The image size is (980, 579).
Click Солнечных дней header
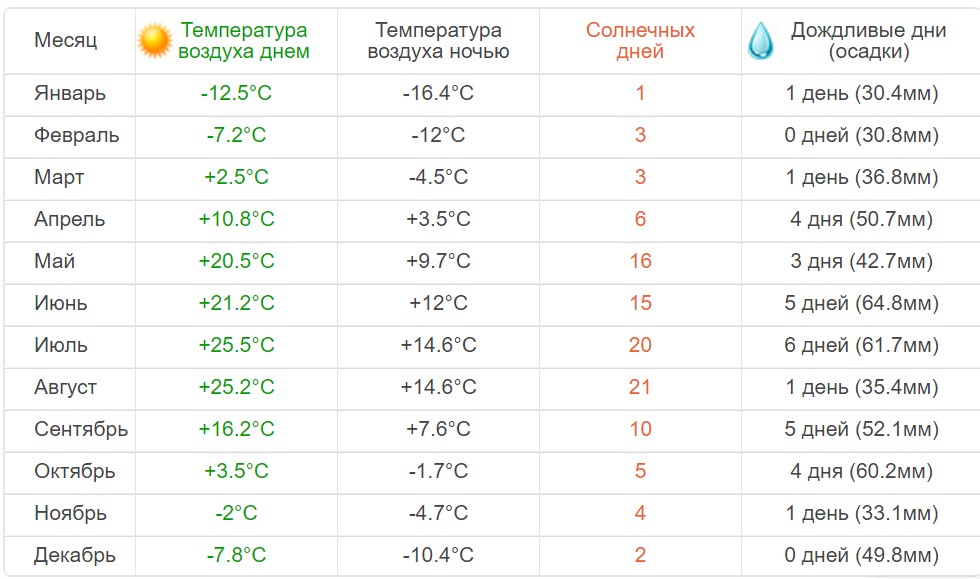pos(640,41)
